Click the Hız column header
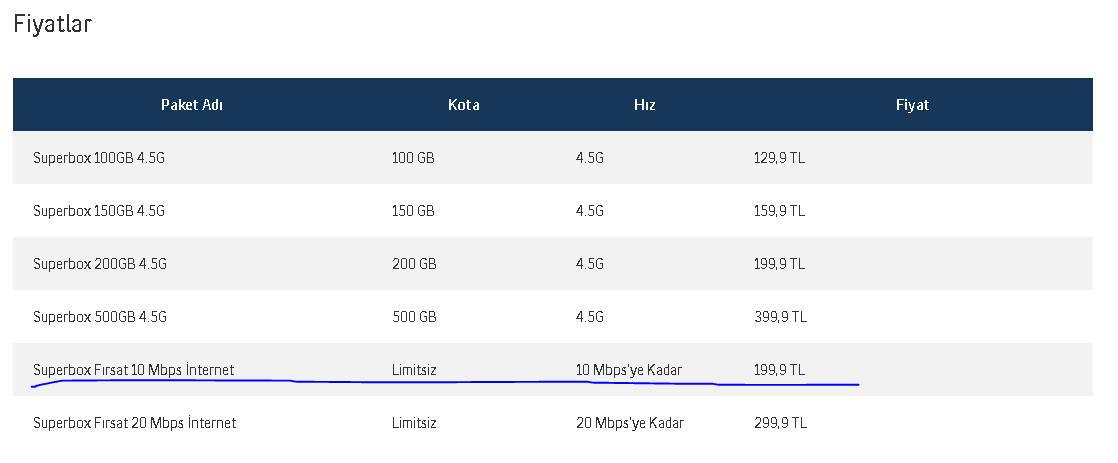Image resolution: width=1118 pixels, height=463 pixels. click(x=644, y=105)
